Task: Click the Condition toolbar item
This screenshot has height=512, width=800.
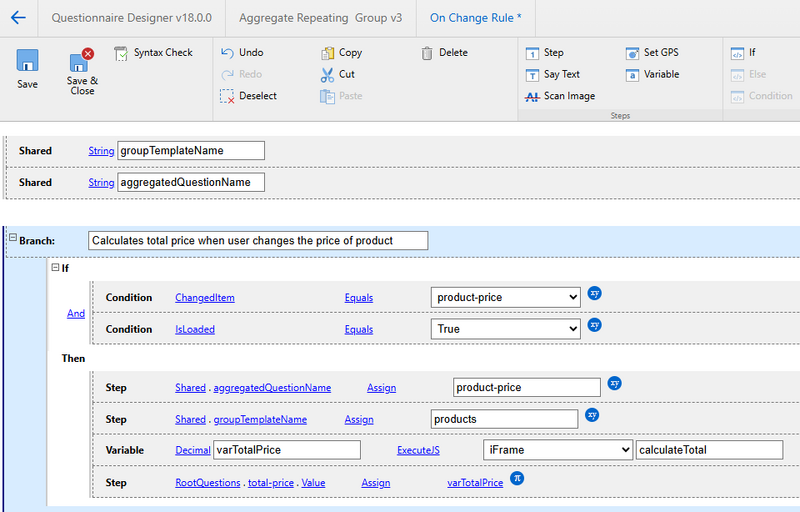Action: coord(762,96)
